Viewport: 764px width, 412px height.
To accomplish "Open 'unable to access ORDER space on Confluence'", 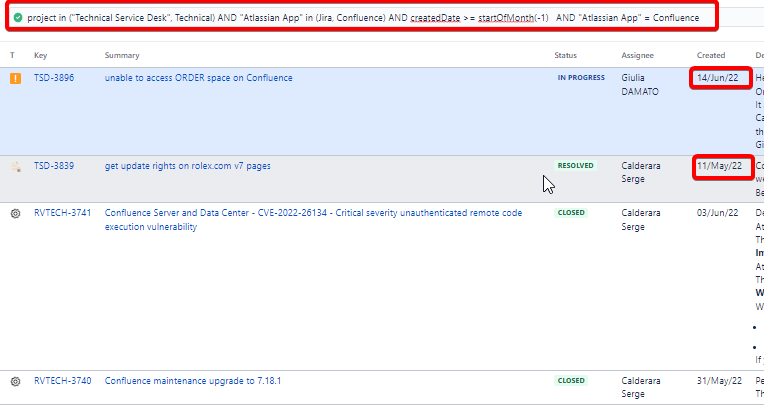I will click(x=198, y=78).
